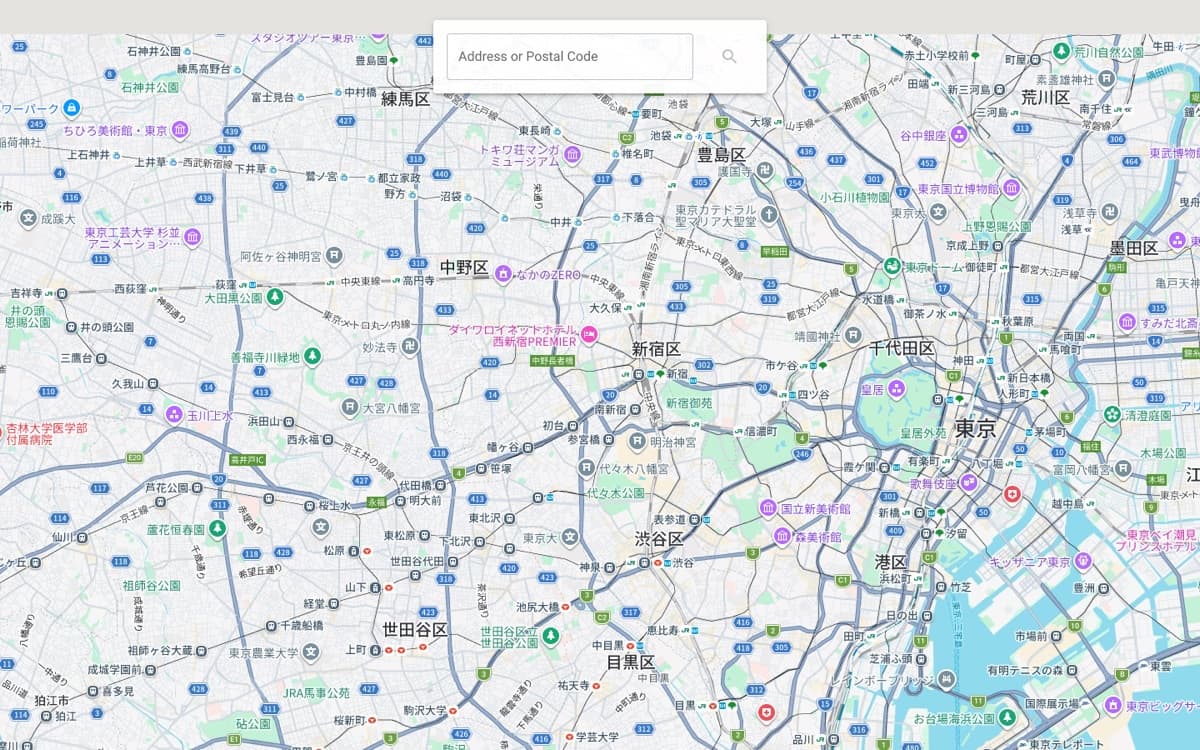Select the 国立新美術館 museum pin

coord(767,508)
